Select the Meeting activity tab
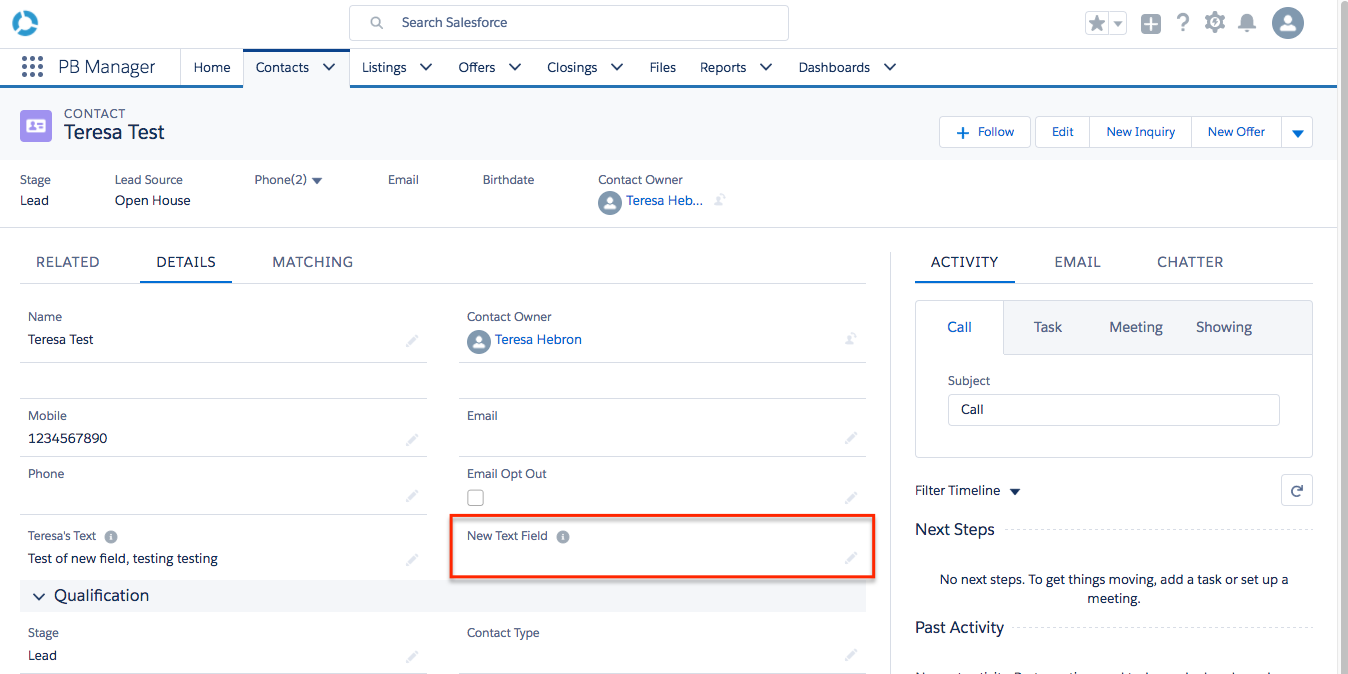This screenshot has width=1348, height=674. 1136,327
